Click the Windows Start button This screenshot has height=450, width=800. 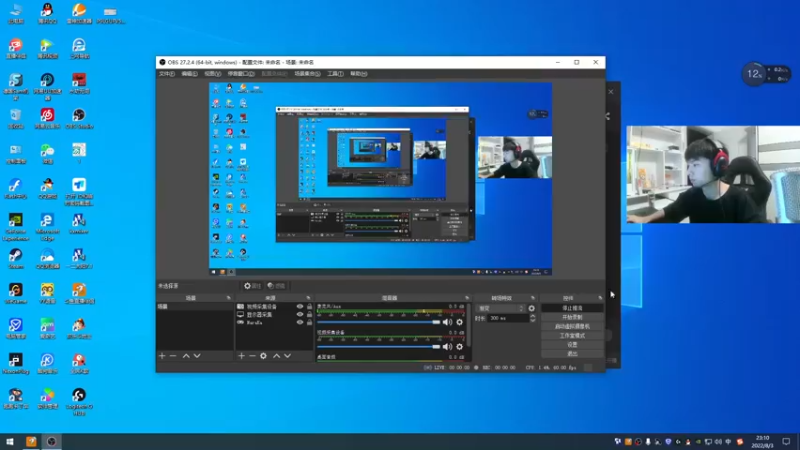click(10, 441)
